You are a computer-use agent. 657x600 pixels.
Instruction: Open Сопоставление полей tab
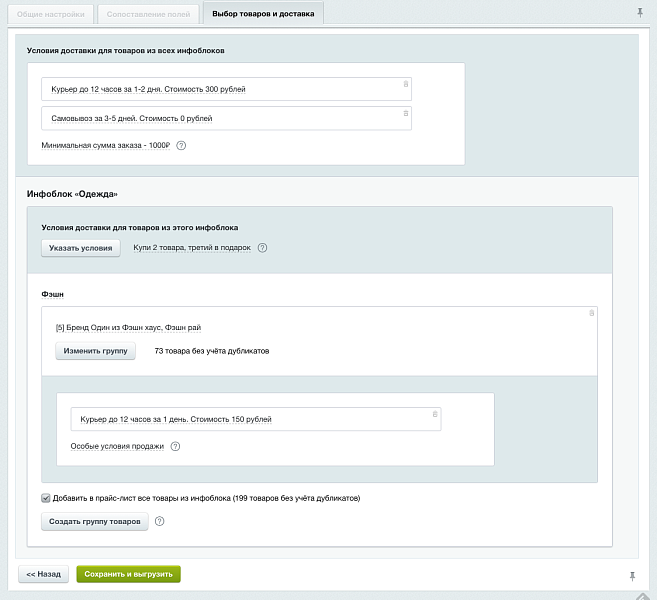pyautogui.click(x=148, y=14)
